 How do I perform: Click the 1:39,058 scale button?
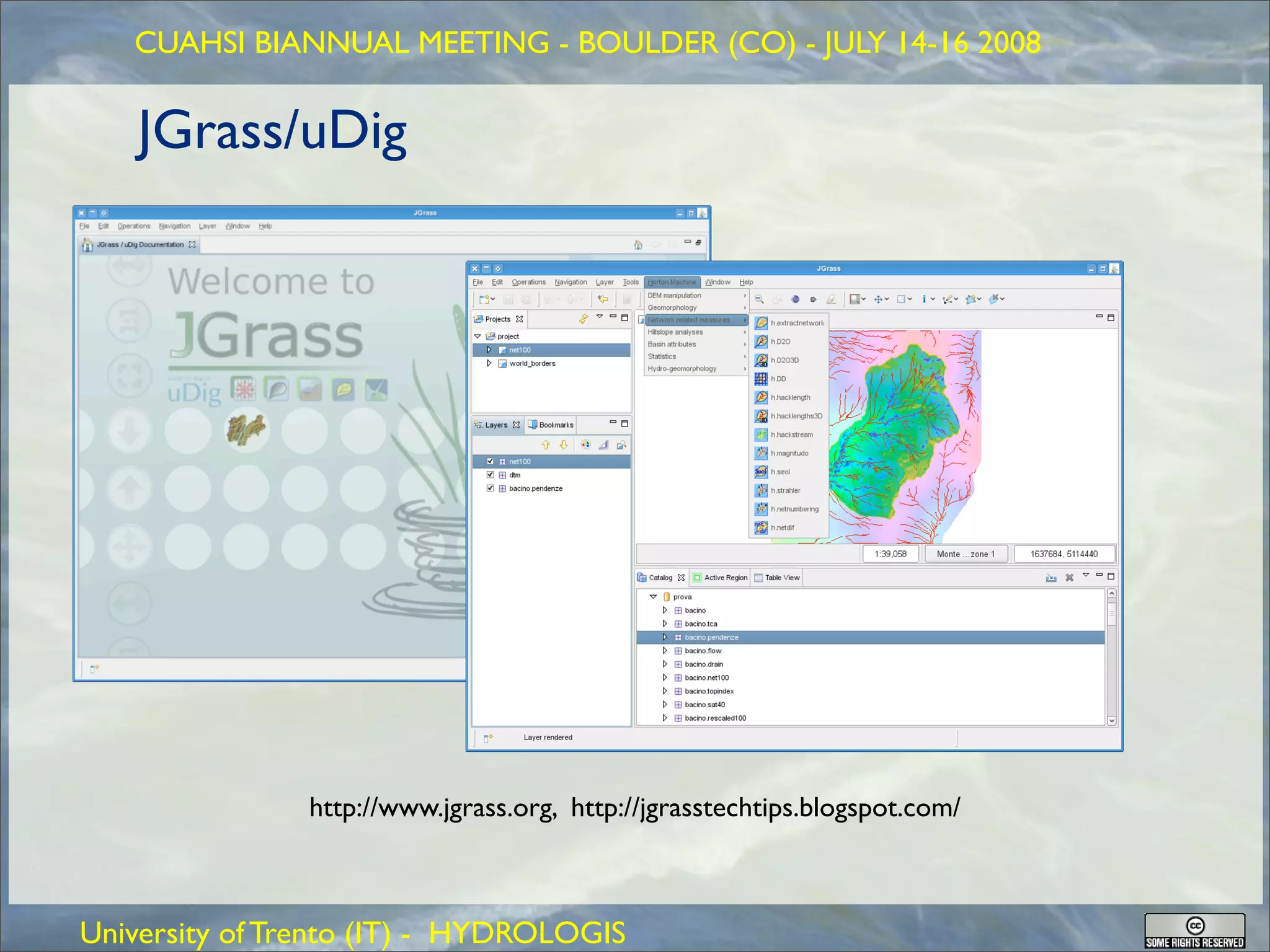point(890,554)
